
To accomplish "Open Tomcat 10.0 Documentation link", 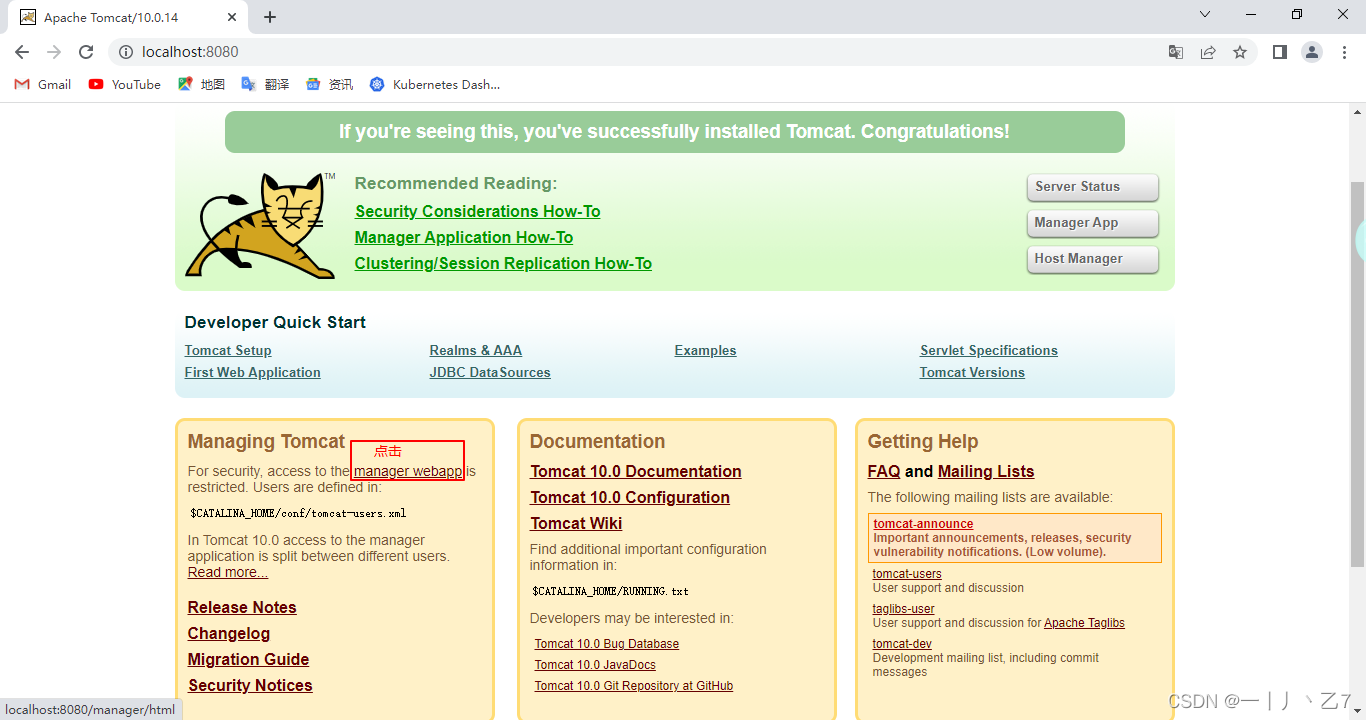I will (x=636, y=471).
